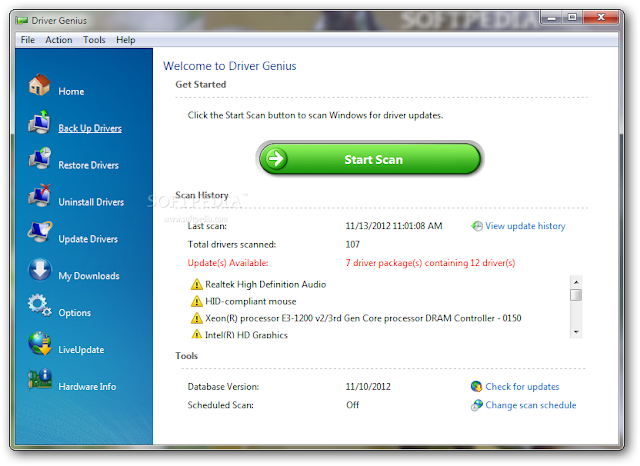Open Options text link
640x466 pixels.
tap(75, 313)
